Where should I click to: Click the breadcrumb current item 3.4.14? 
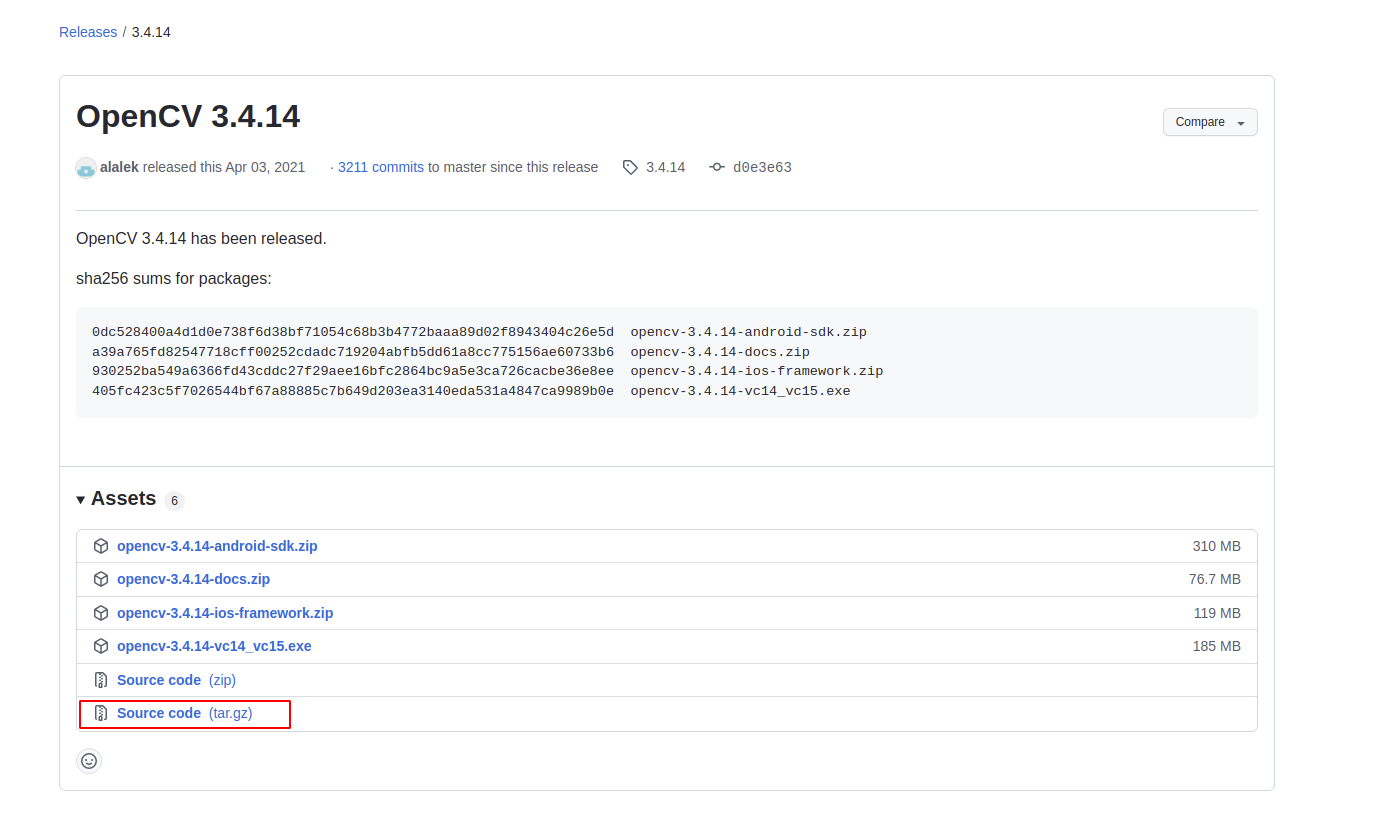(x=151, y=32)
